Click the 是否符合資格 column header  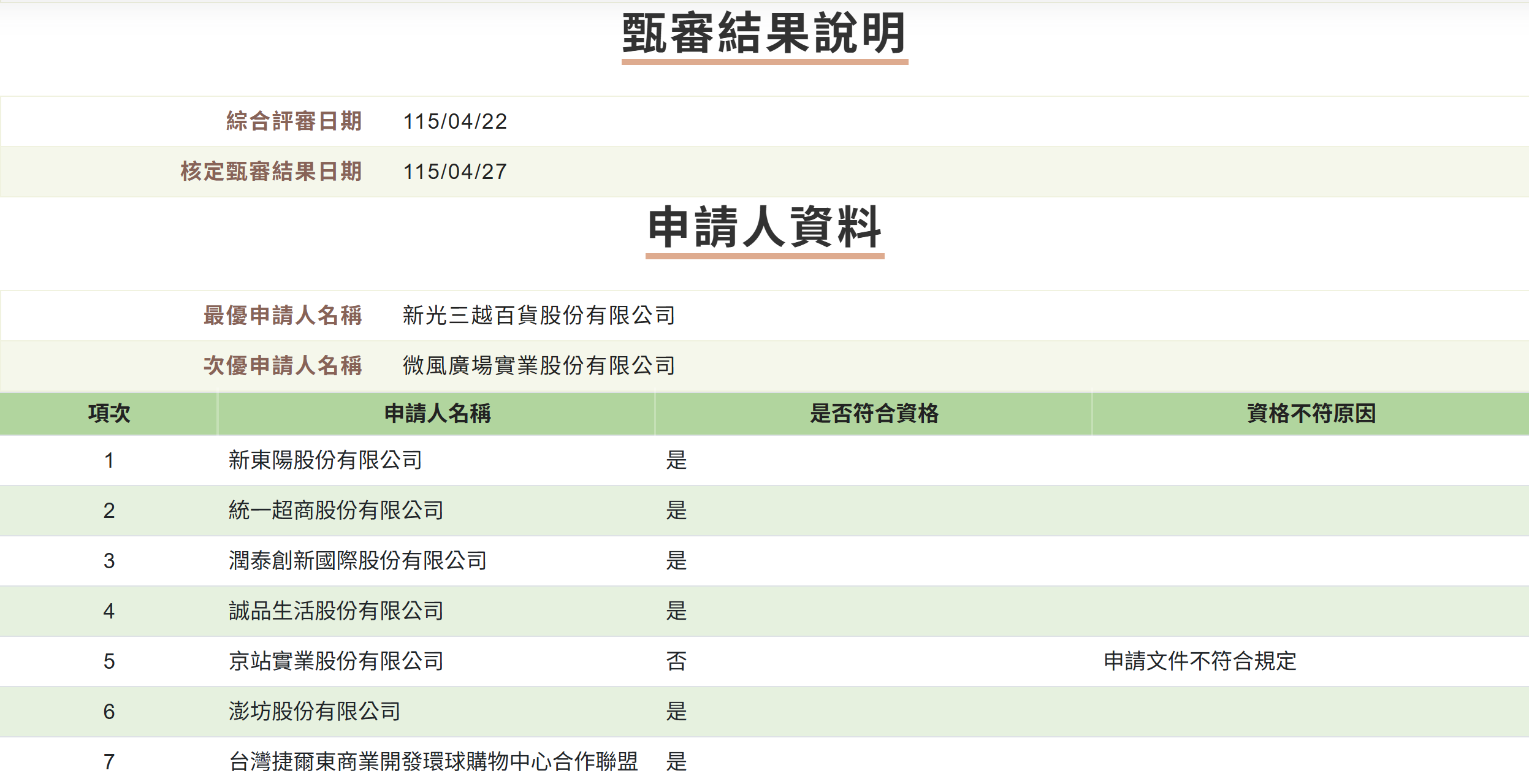coord(874,413)
